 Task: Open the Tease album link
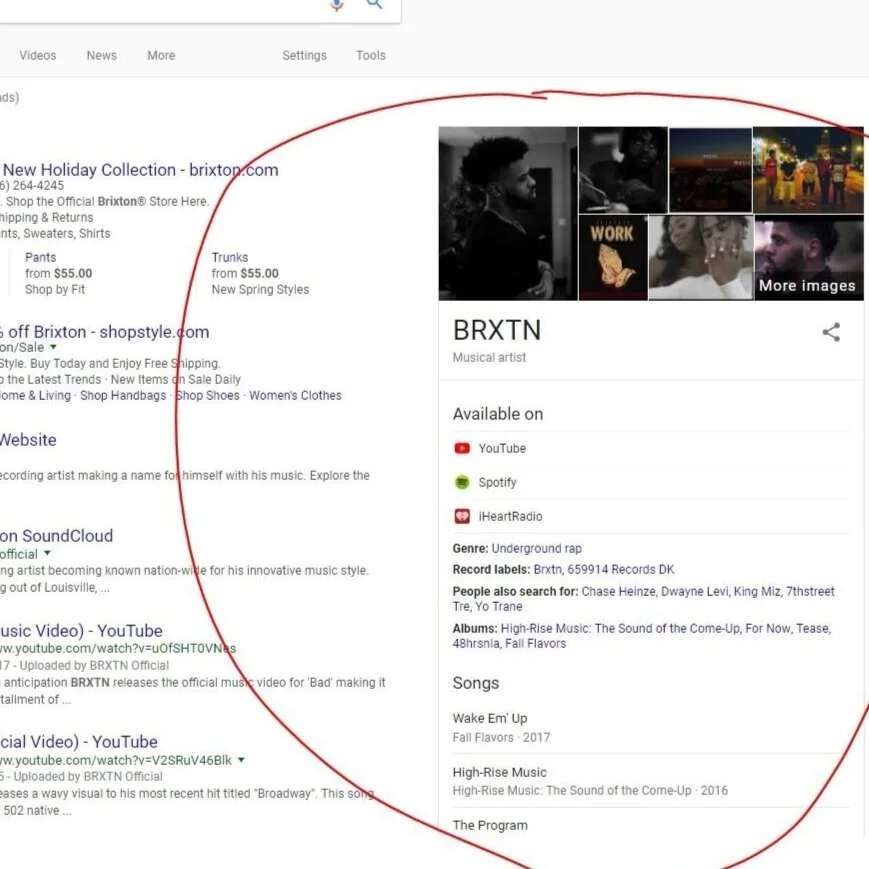812,628
